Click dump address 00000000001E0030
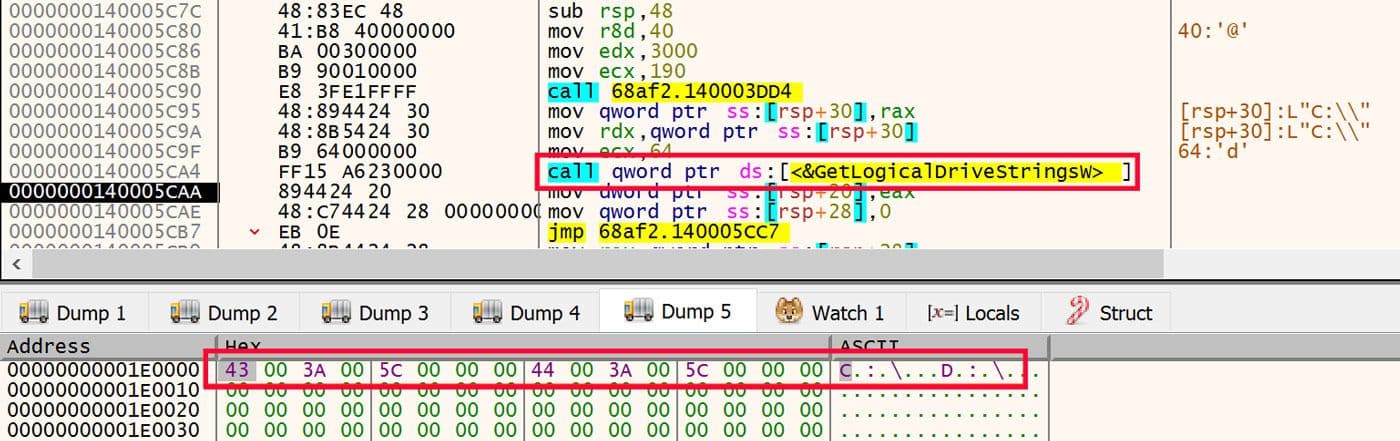This screenshot has width=1400, height=441. pyautogui.click(x=105, y=430)
